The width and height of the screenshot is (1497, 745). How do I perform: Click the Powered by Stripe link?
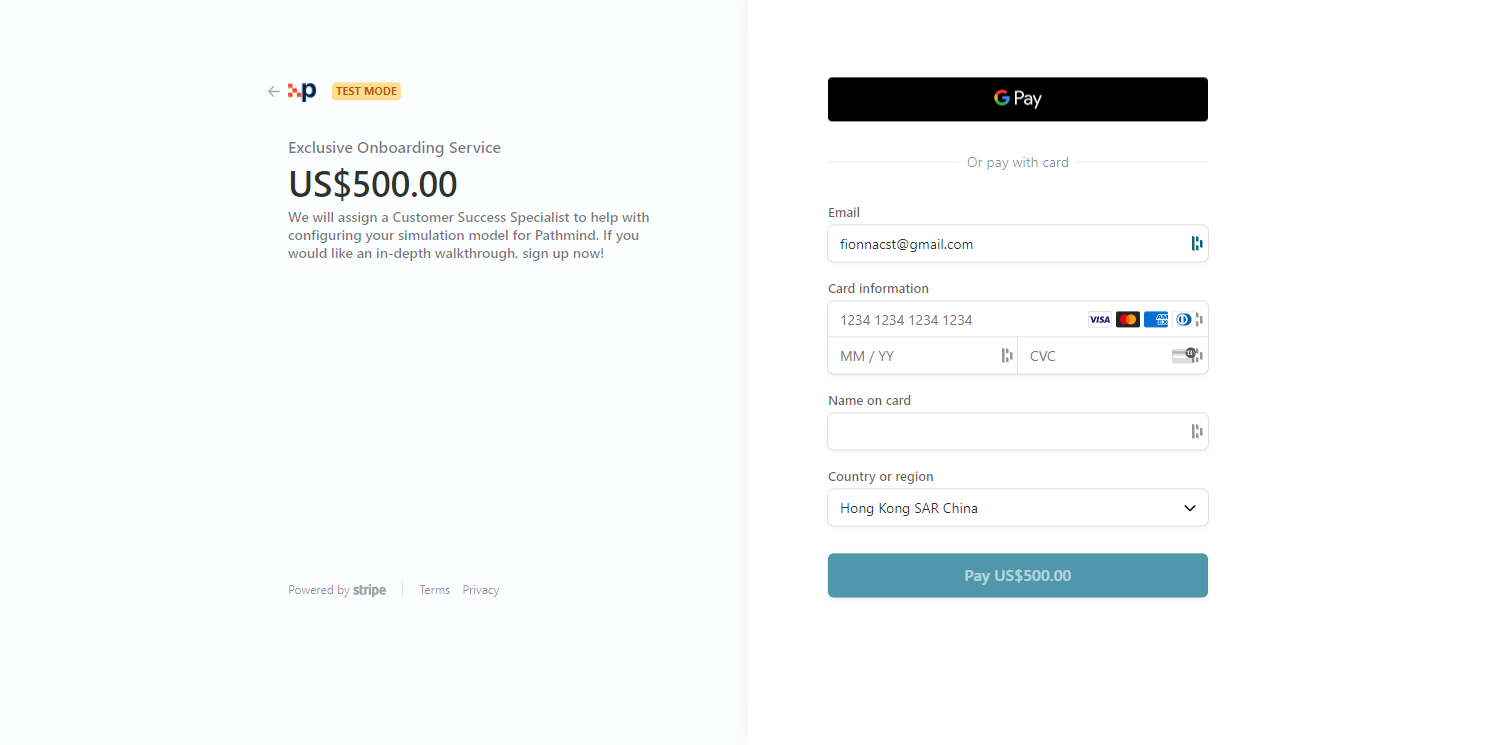click(337, 590)
